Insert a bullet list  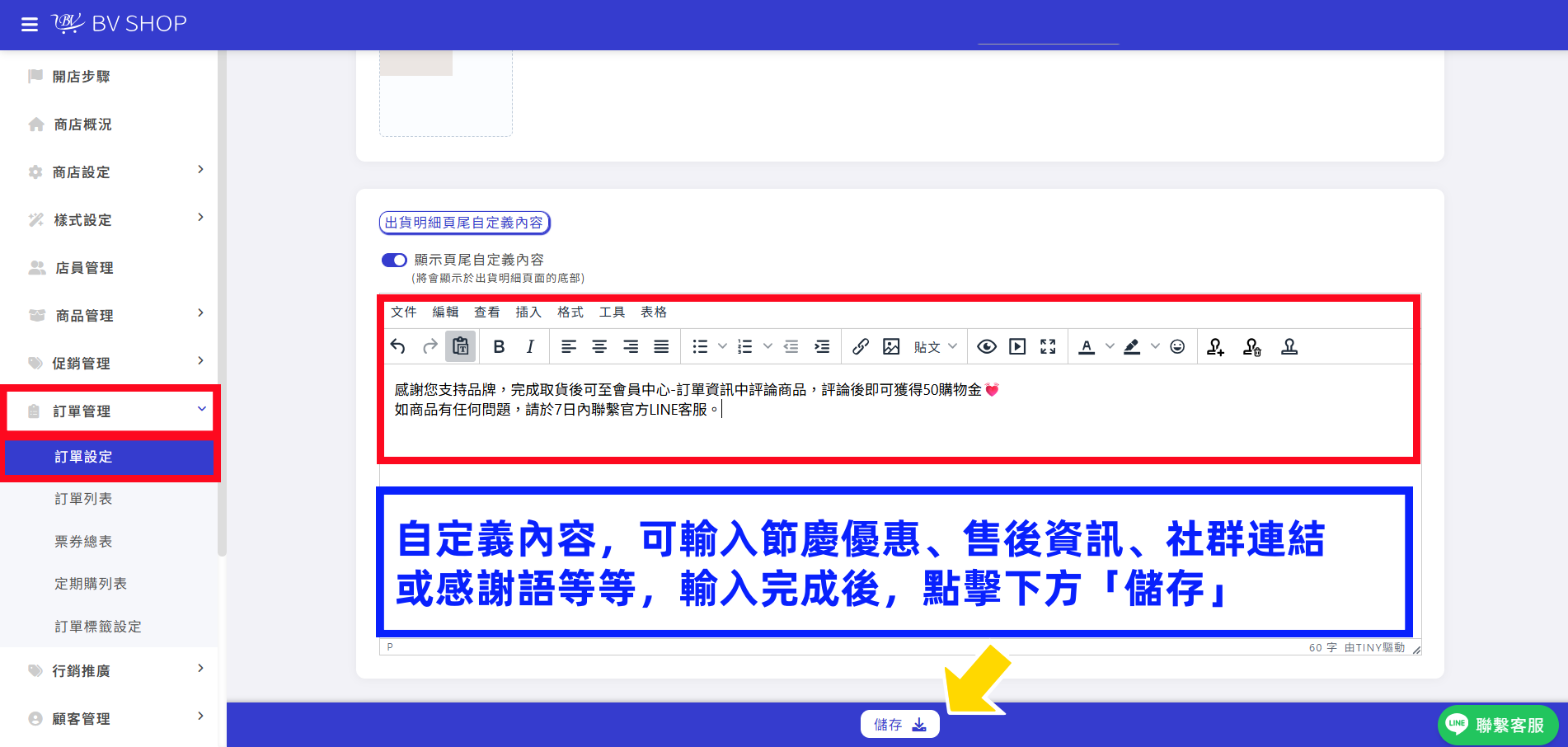point(700,346)
